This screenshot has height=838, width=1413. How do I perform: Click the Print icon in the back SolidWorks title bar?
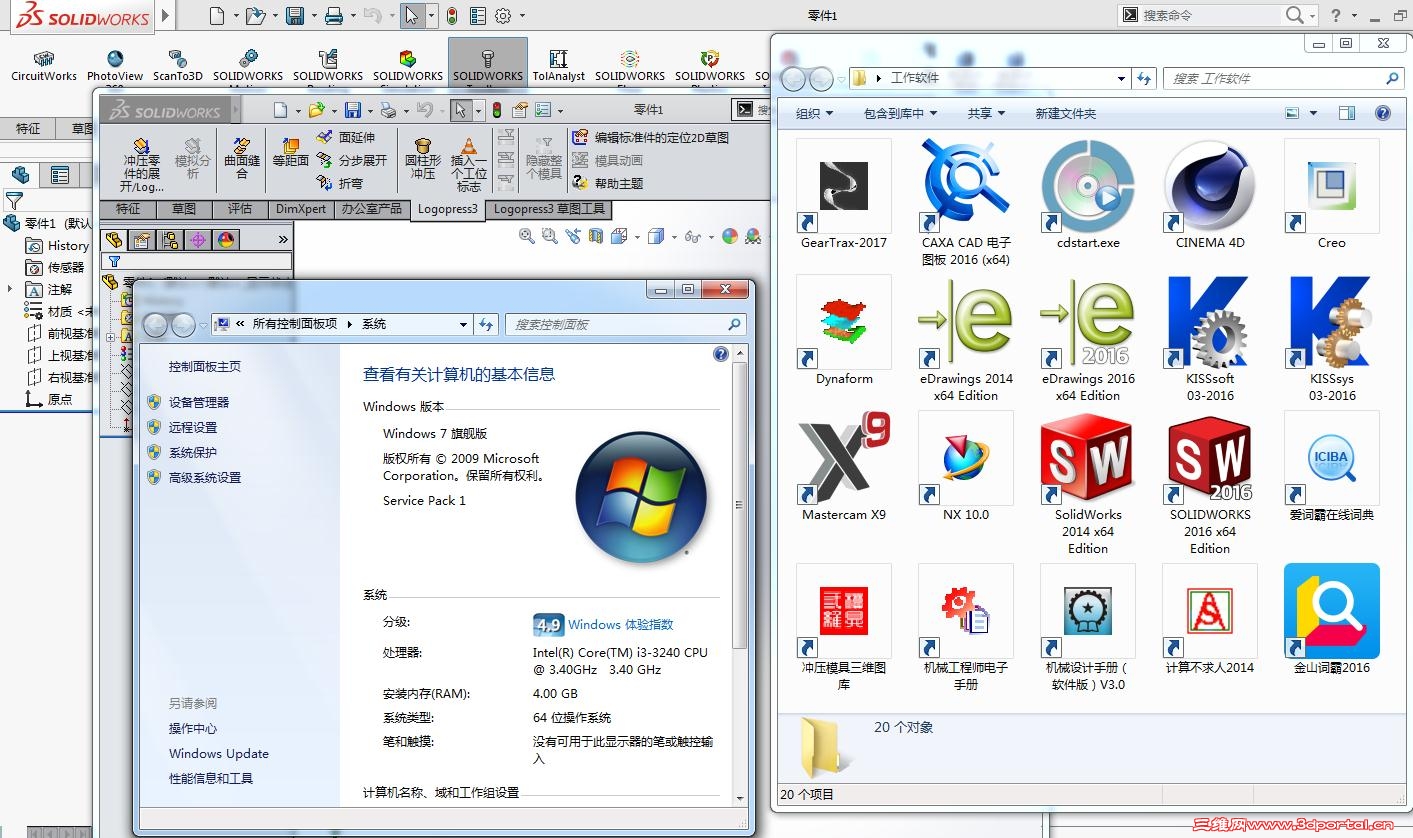tap(334, 16)
